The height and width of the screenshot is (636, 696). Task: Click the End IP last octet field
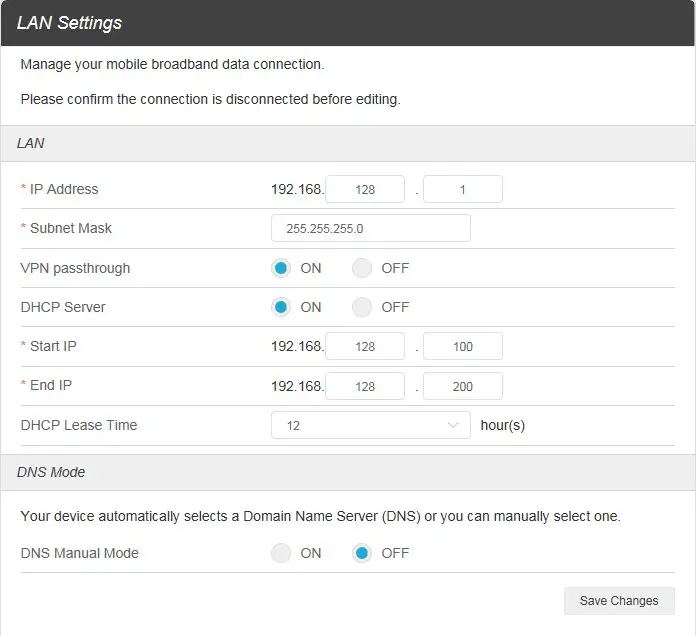[x=463, y=386]
